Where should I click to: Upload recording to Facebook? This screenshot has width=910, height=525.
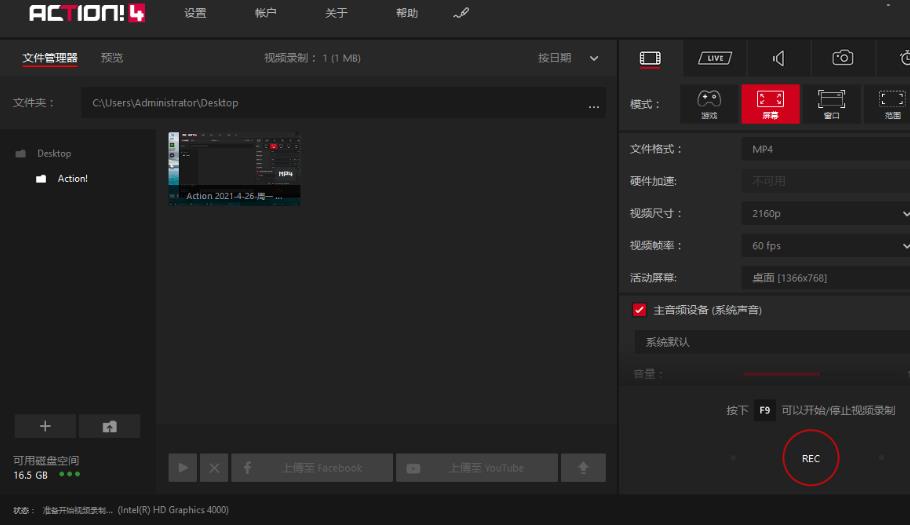312,468
